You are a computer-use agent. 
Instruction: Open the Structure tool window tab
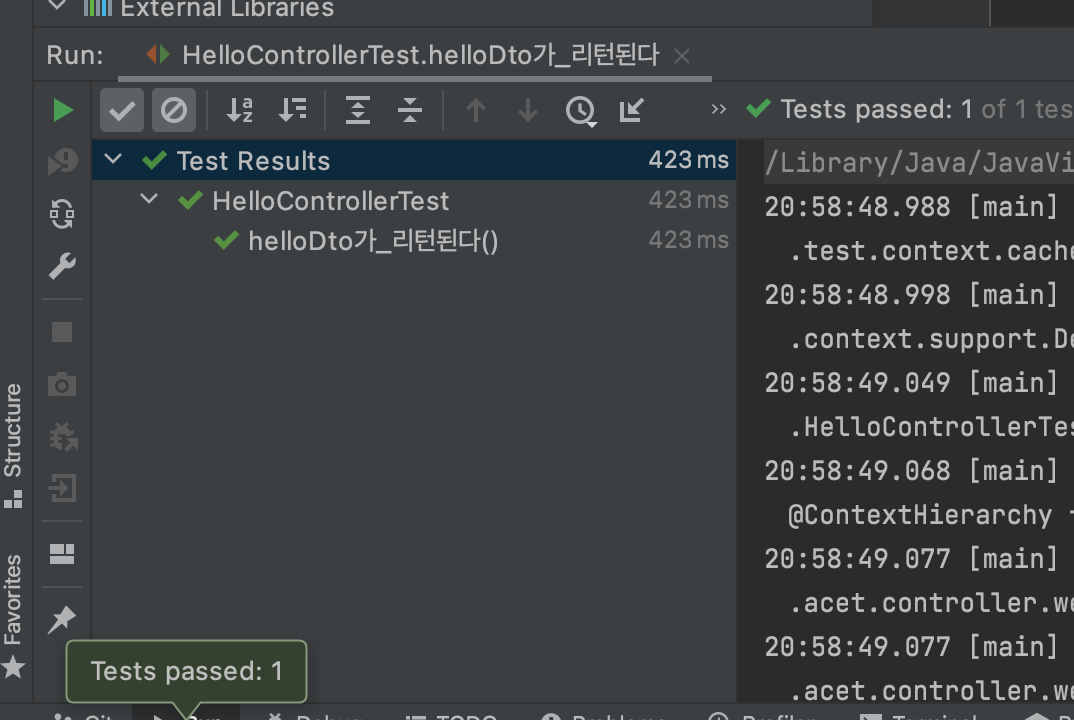(x=14, y=445)
